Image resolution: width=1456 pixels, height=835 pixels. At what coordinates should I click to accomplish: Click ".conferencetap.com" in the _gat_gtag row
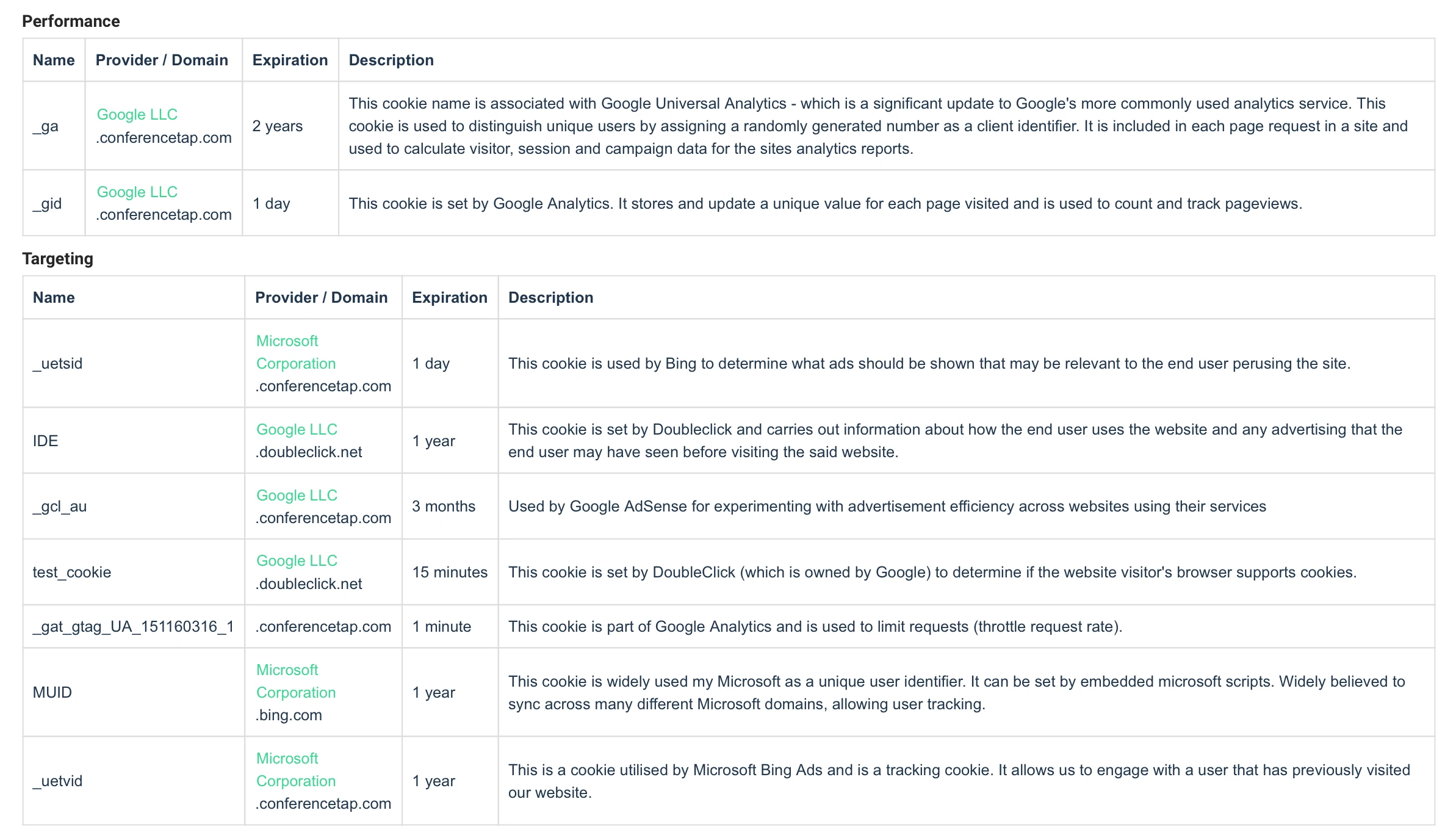(x=323, y=627)
